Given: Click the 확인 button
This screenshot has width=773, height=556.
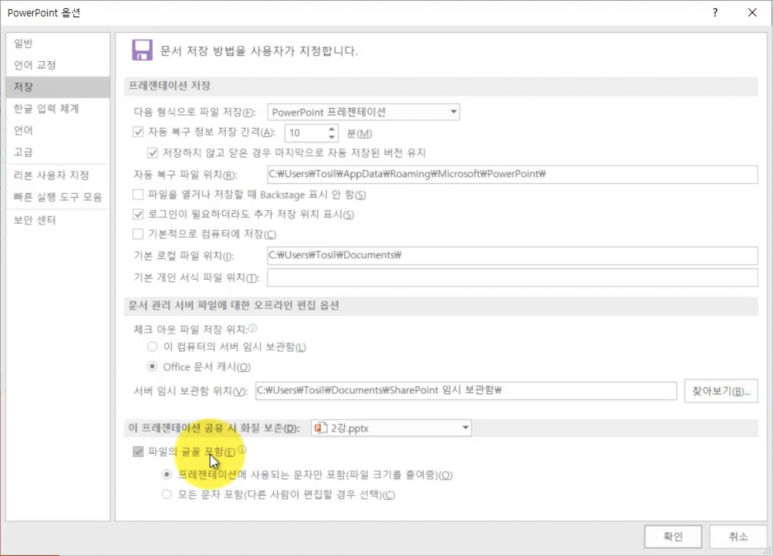Looking at the screenshot, I should point(673,536).
